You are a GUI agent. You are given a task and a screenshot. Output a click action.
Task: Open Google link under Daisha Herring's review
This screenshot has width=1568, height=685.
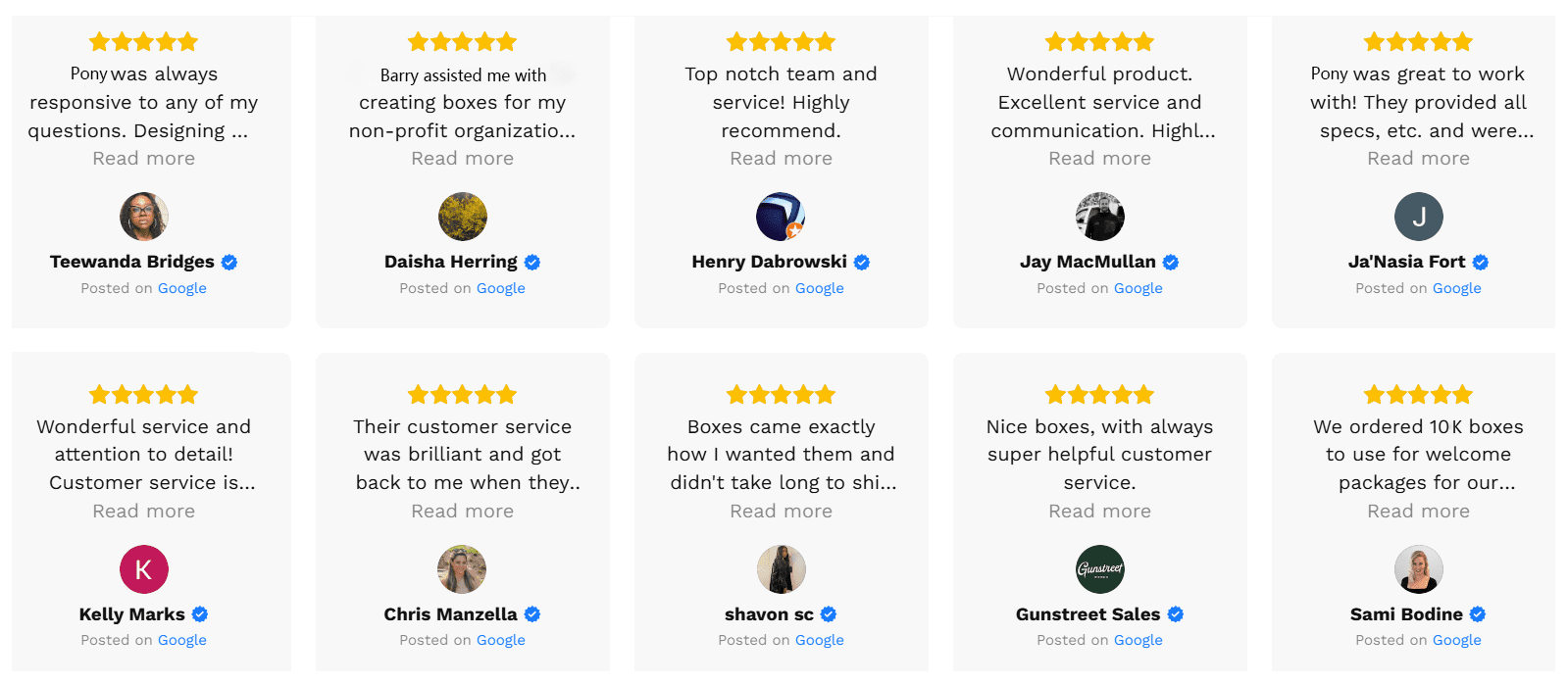pyautogui.click(x=500, y=288)
